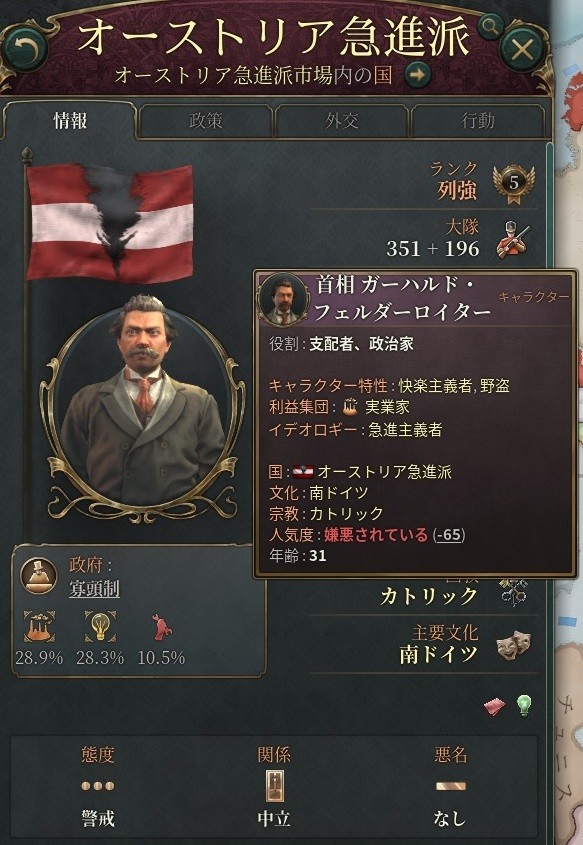Open the 行動 tab
The width and height of the screenshot is (583, 845).
478,121
